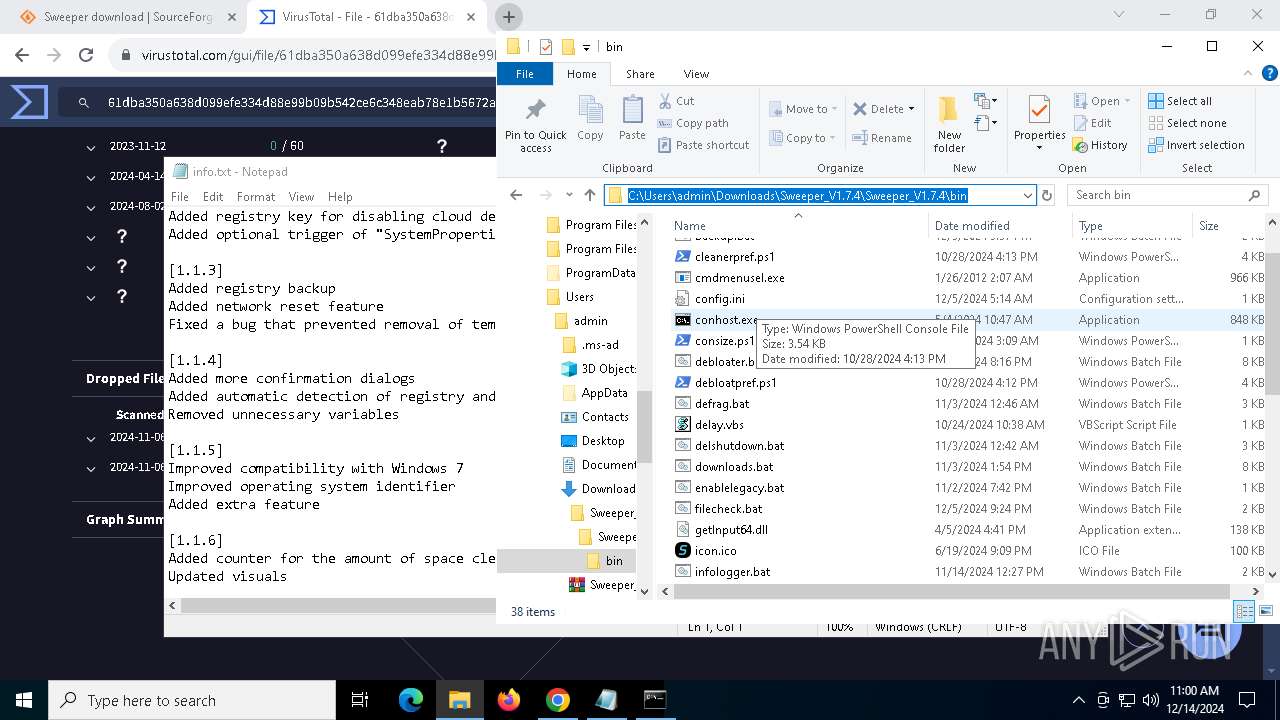
Task: Switch to Share ribbon tab
Action: coord(640,74)
